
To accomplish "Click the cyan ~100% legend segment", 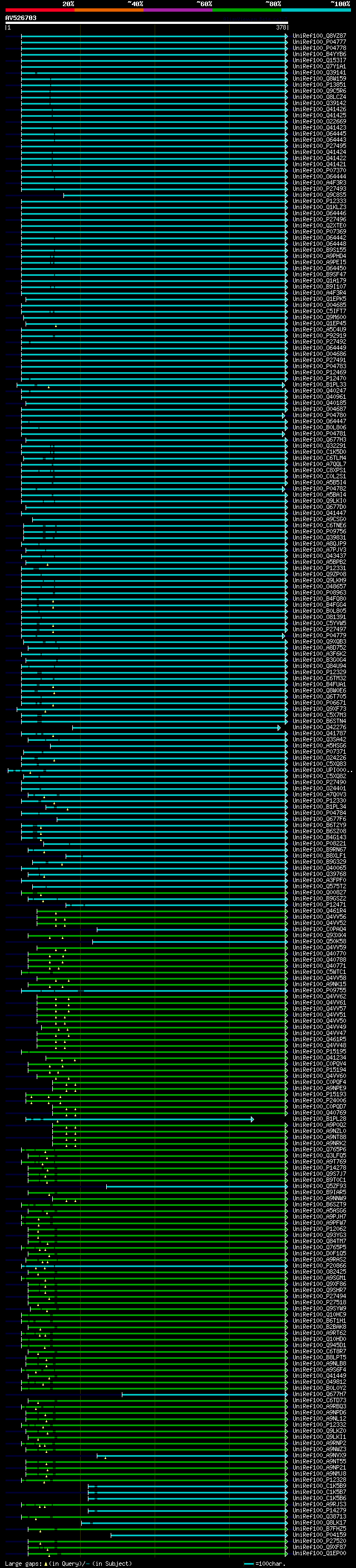I will 316,10.
